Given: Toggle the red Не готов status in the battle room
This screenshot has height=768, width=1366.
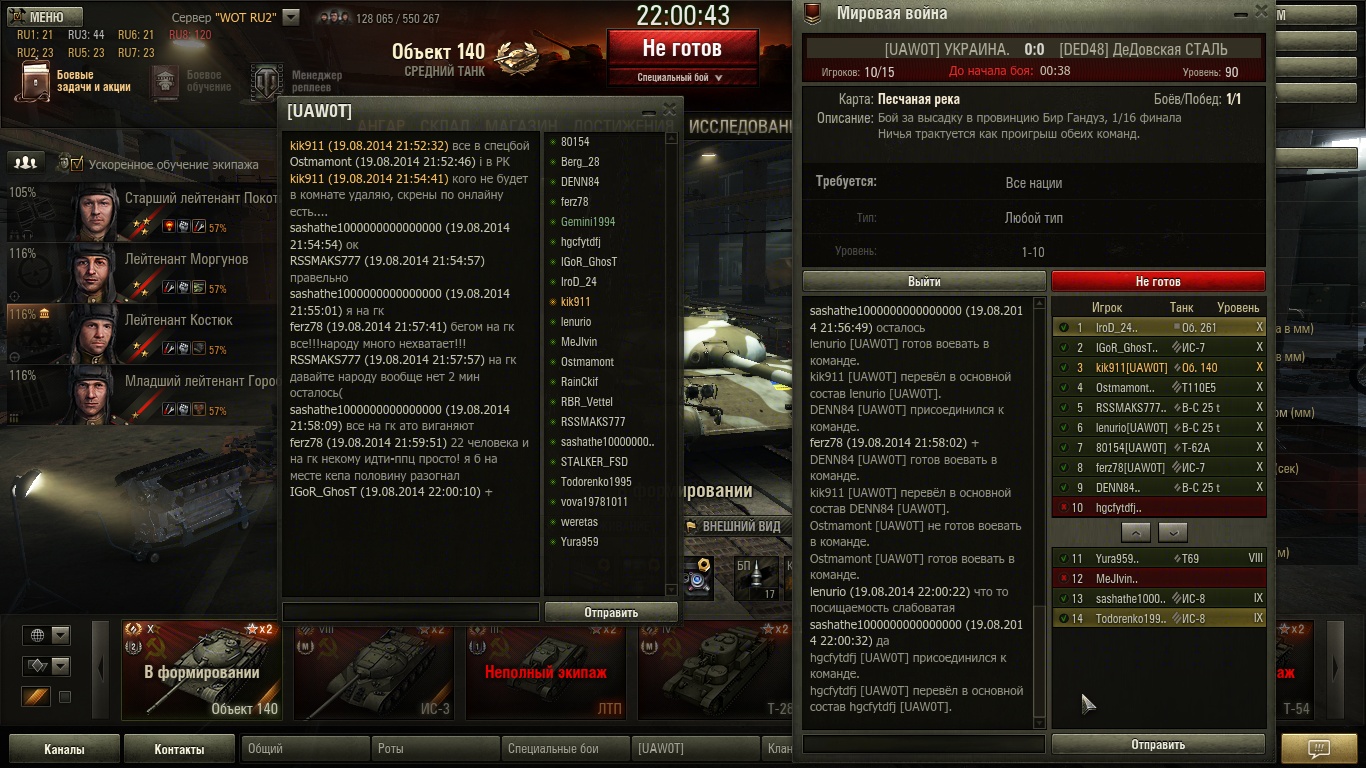Looking at the screenshot, I should pyautogui.click(x=1158, y=282).
